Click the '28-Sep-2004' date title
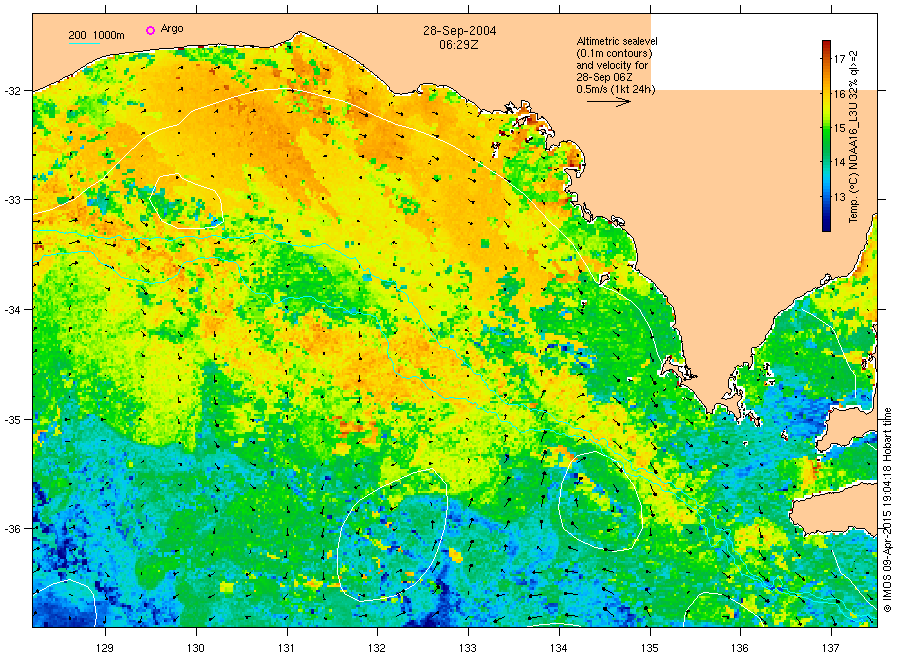The height and width of the screenshot is (660, 900). click(x=459, y=31)
